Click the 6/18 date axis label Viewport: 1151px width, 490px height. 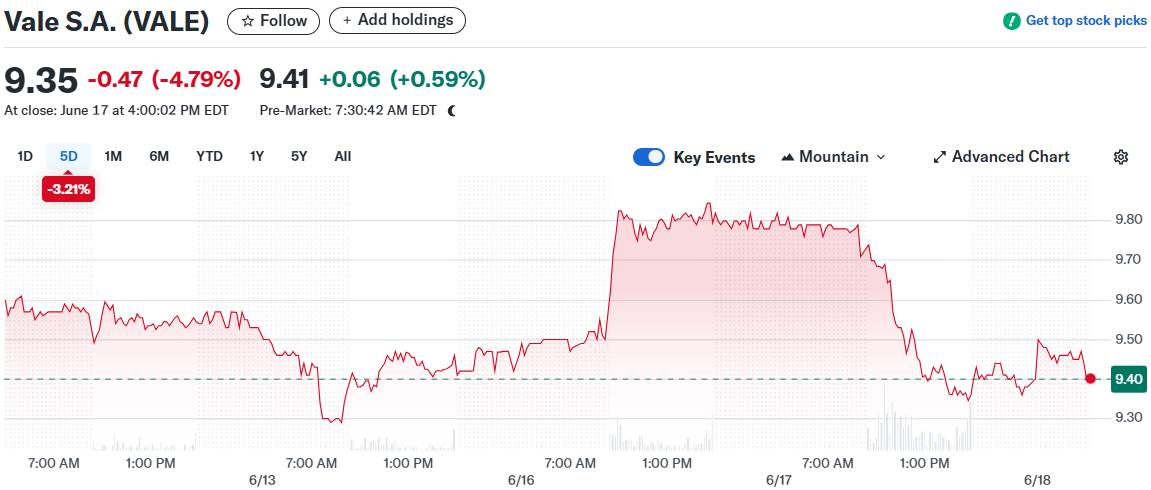pos(1037,480)
